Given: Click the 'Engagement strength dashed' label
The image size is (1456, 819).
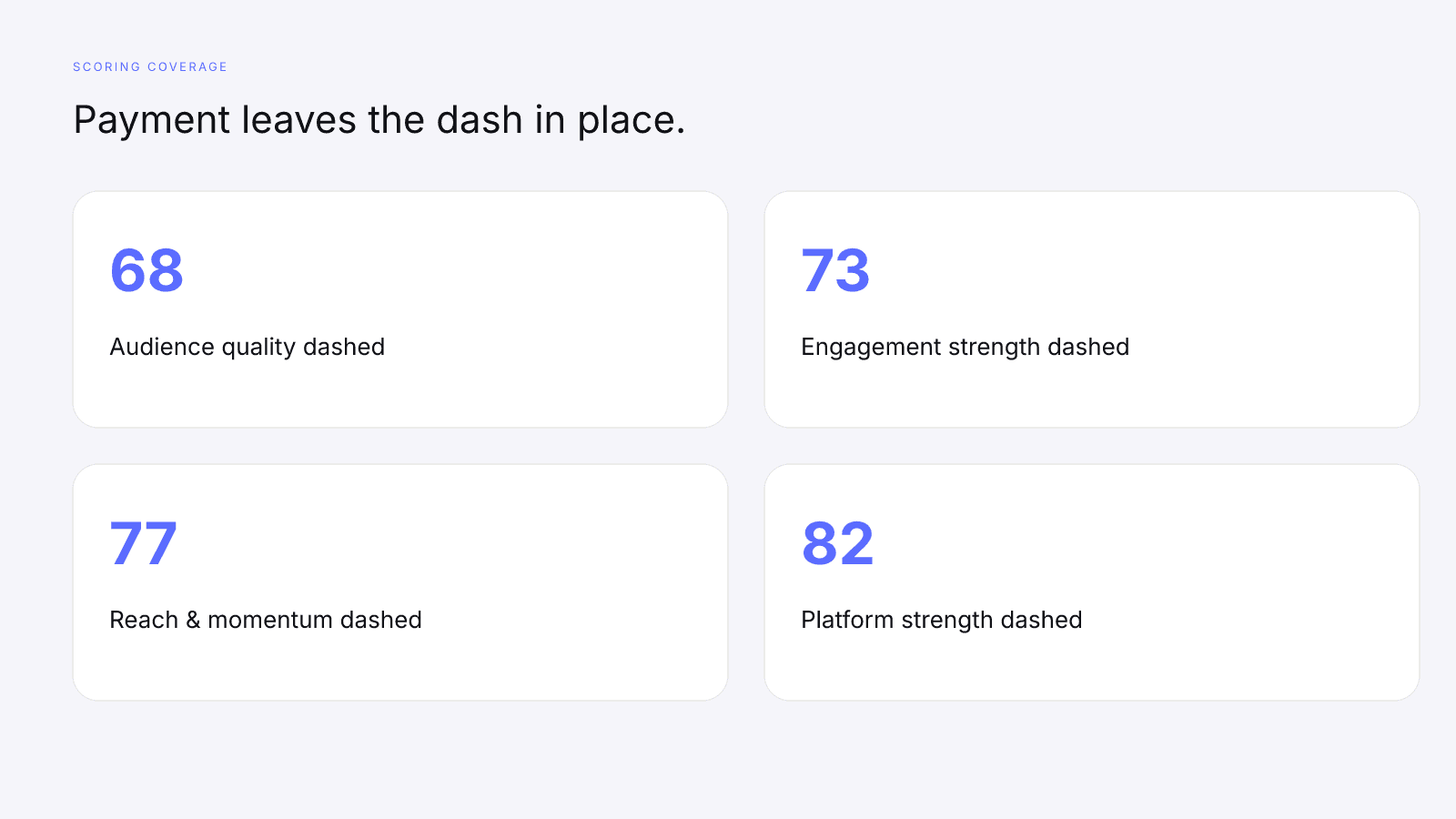Looking at the screenshot, I should (965, 348).
